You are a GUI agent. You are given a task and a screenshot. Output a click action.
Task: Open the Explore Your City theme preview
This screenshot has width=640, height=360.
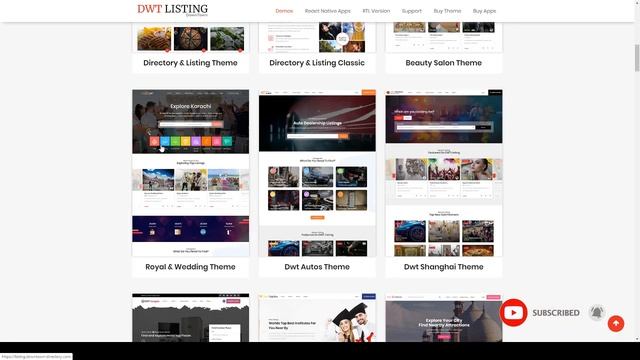[444, 318]
